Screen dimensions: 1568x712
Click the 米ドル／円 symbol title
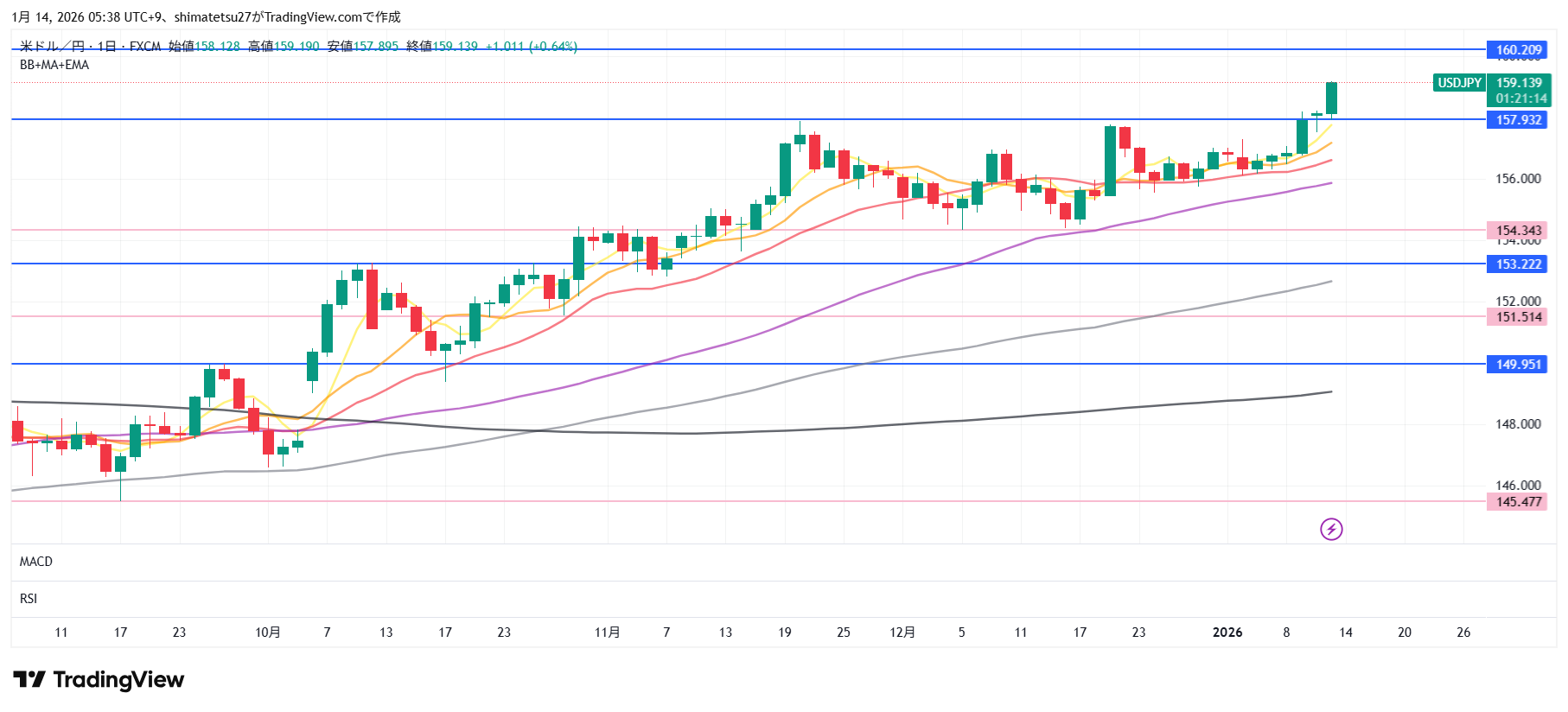click(x=52, y=47)
